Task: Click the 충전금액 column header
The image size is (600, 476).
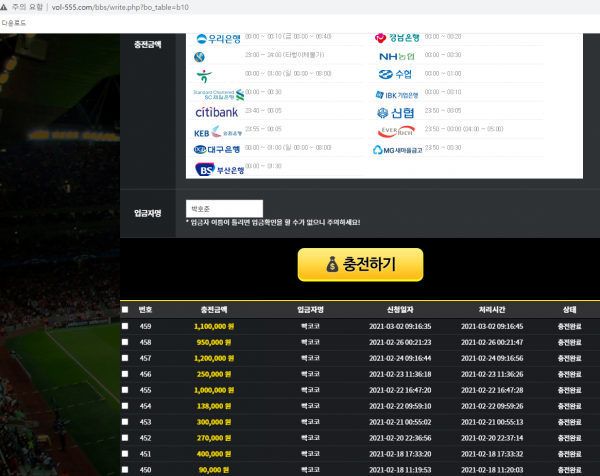Action: pyautogui.click(x=214, y=310)
